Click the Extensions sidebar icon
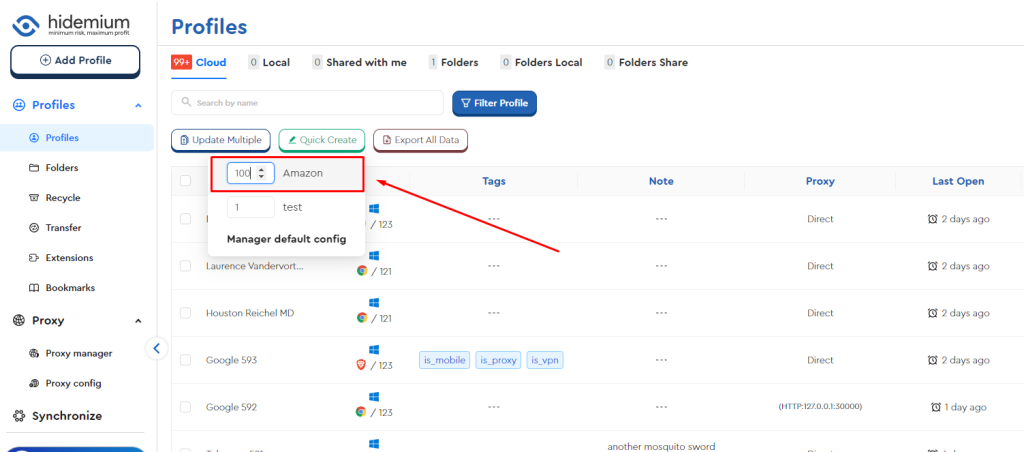Image resolution: width=1024 pixels, height=452 pixels. click(x=34, y=258)
